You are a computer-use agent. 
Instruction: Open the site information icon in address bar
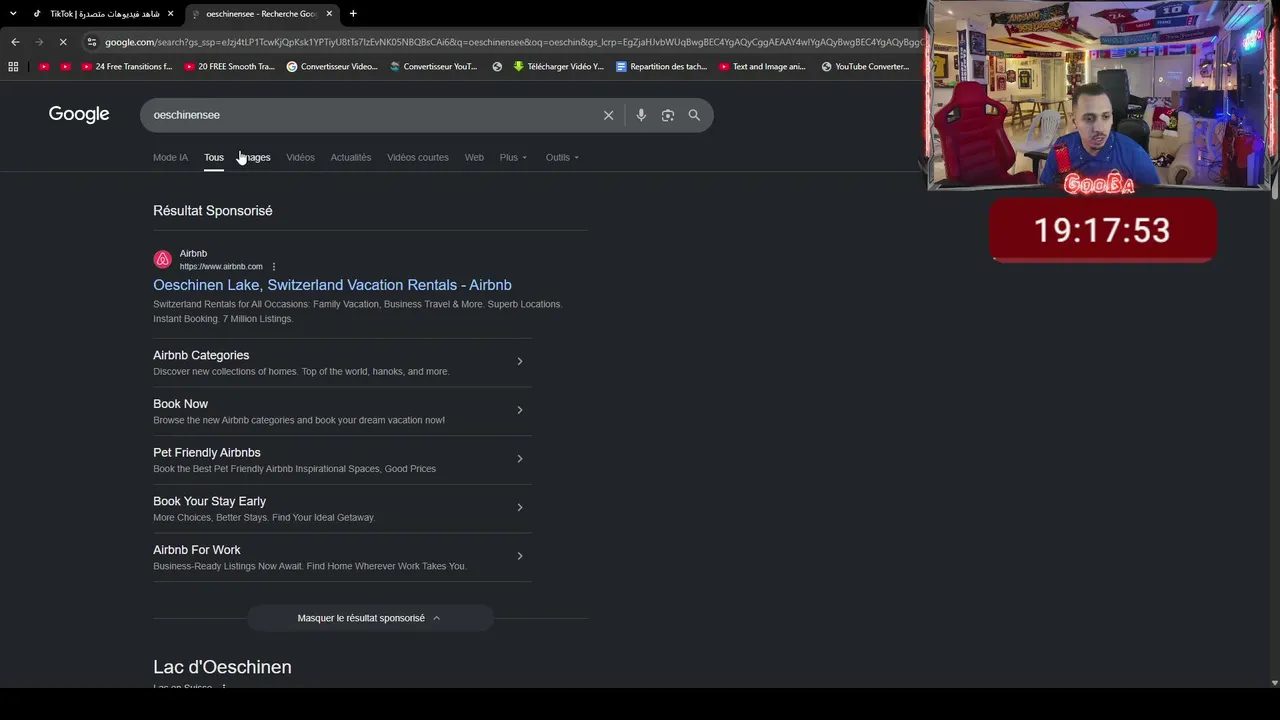tap(92, 42)
